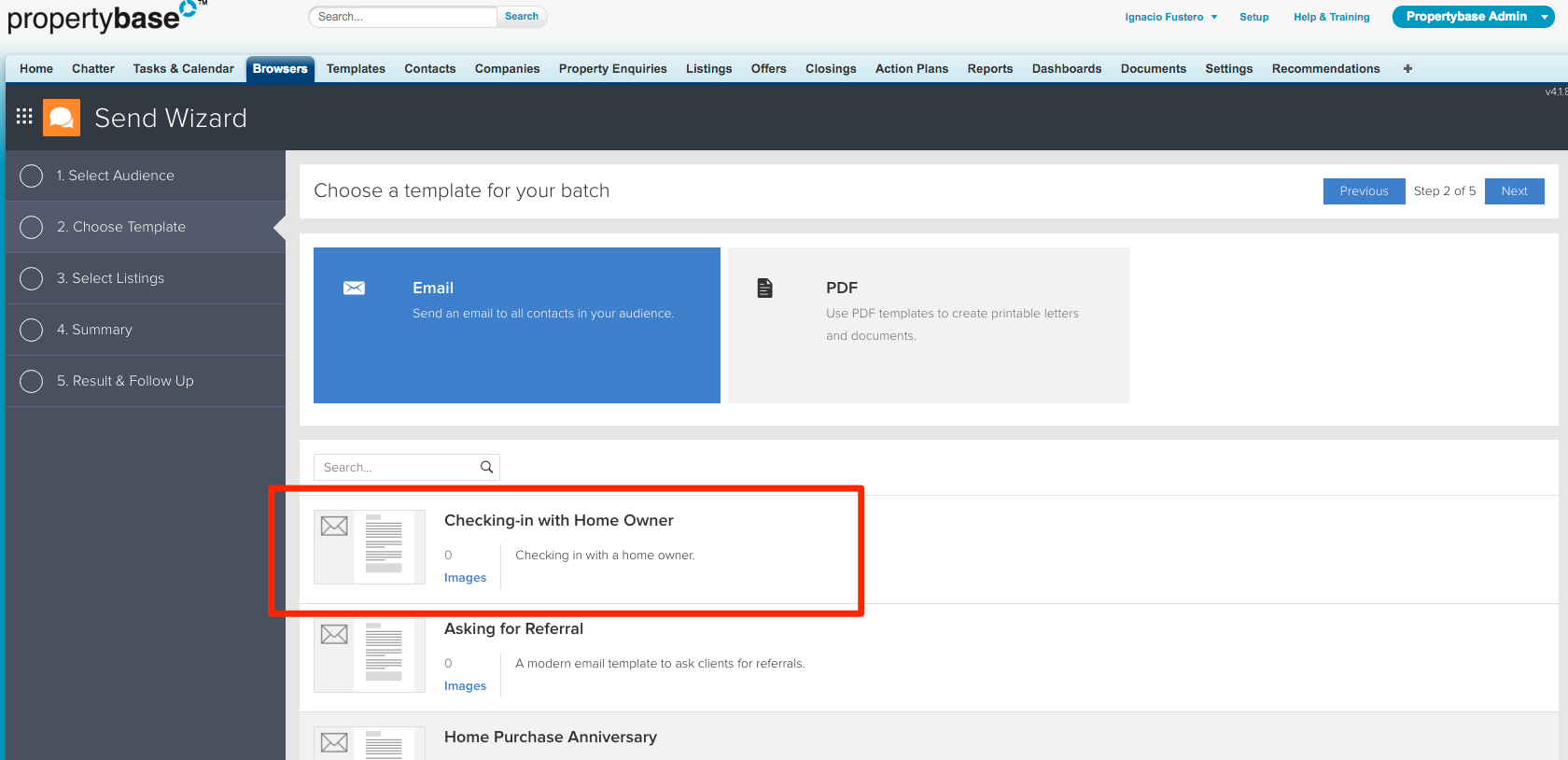Go to the Templates tab

356,68
